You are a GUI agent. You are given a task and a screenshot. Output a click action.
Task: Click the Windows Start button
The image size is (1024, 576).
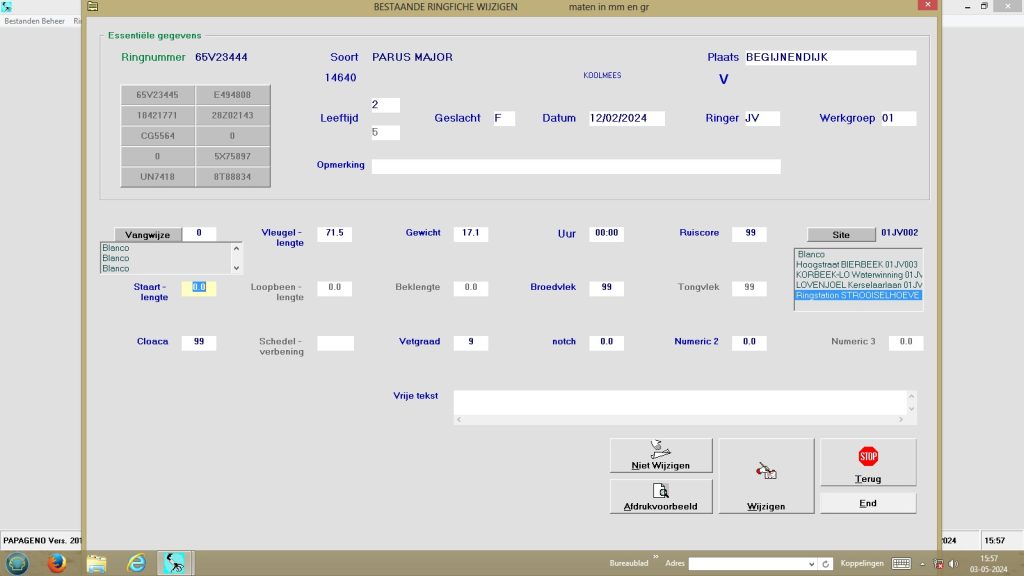pos(17,563)
